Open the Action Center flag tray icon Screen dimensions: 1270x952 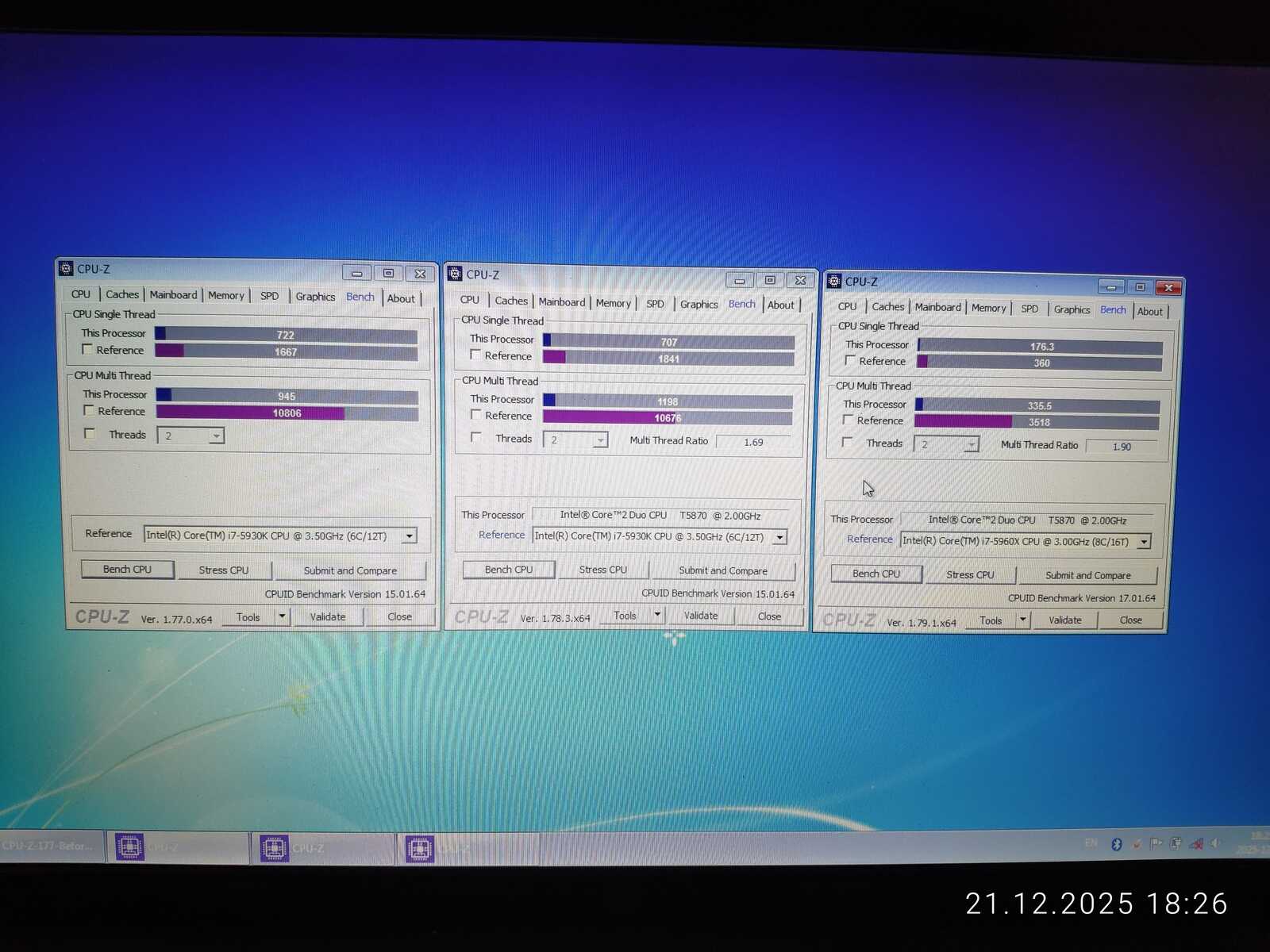click(x=1156, y=843)
